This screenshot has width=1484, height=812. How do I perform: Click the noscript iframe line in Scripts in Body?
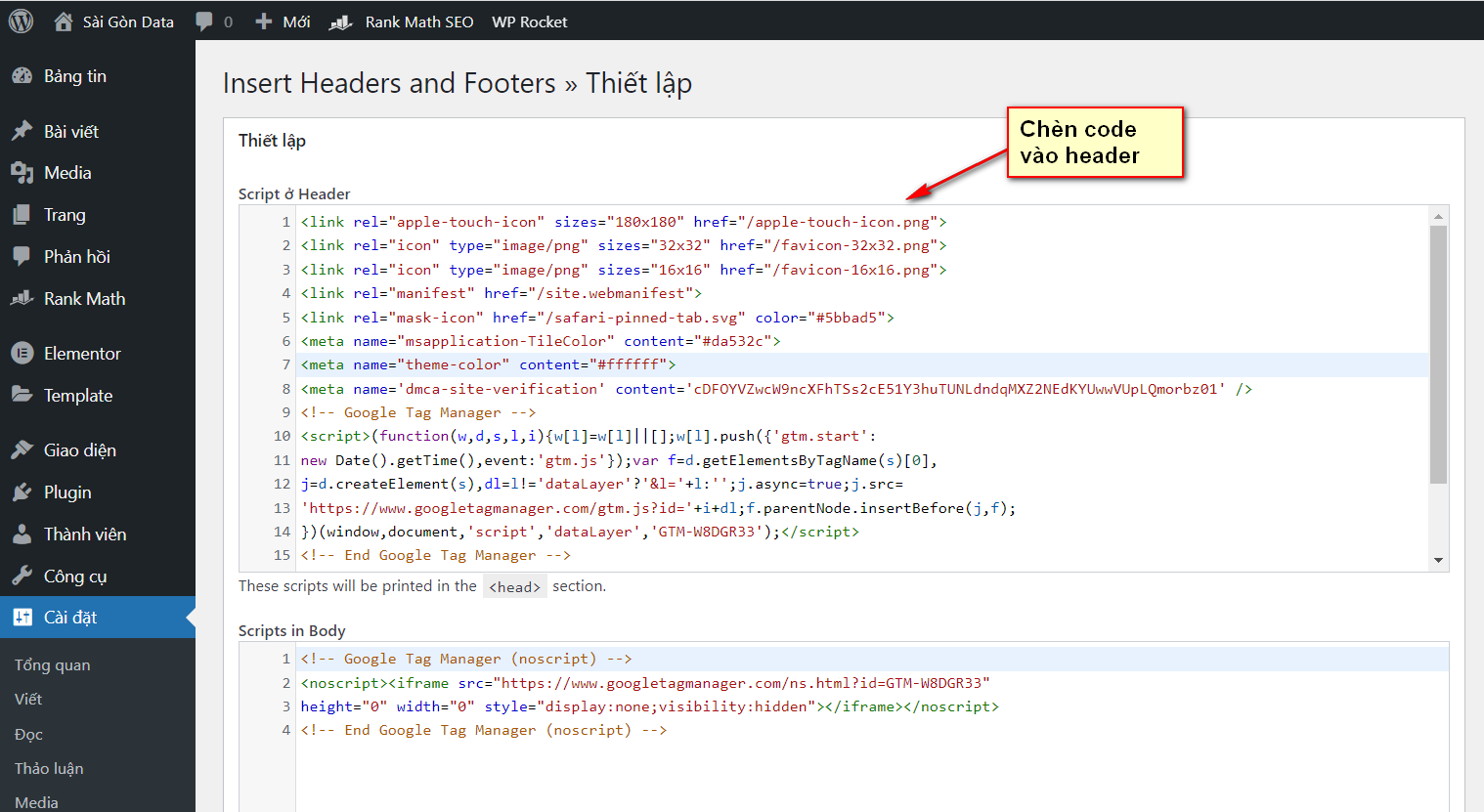(x=645, y=683)
